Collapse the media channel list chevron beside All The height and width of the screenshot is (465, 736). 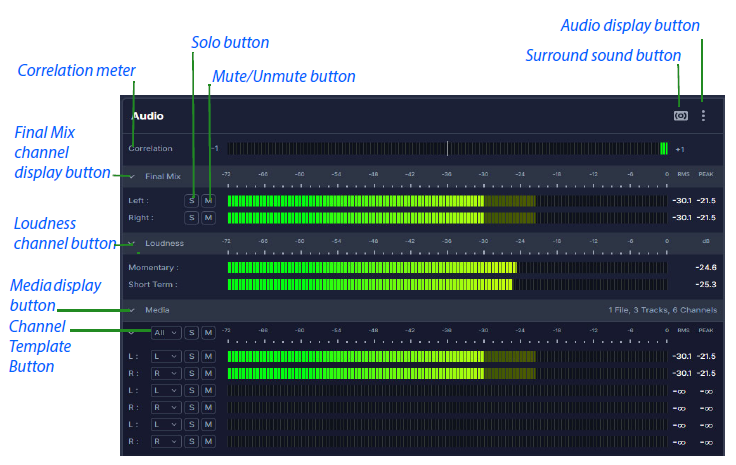132,333
